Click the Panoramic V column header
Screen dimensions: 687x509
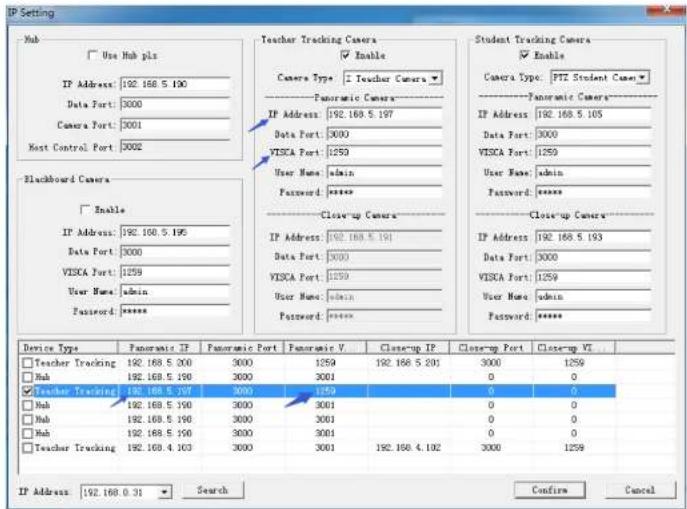point(325,348)
